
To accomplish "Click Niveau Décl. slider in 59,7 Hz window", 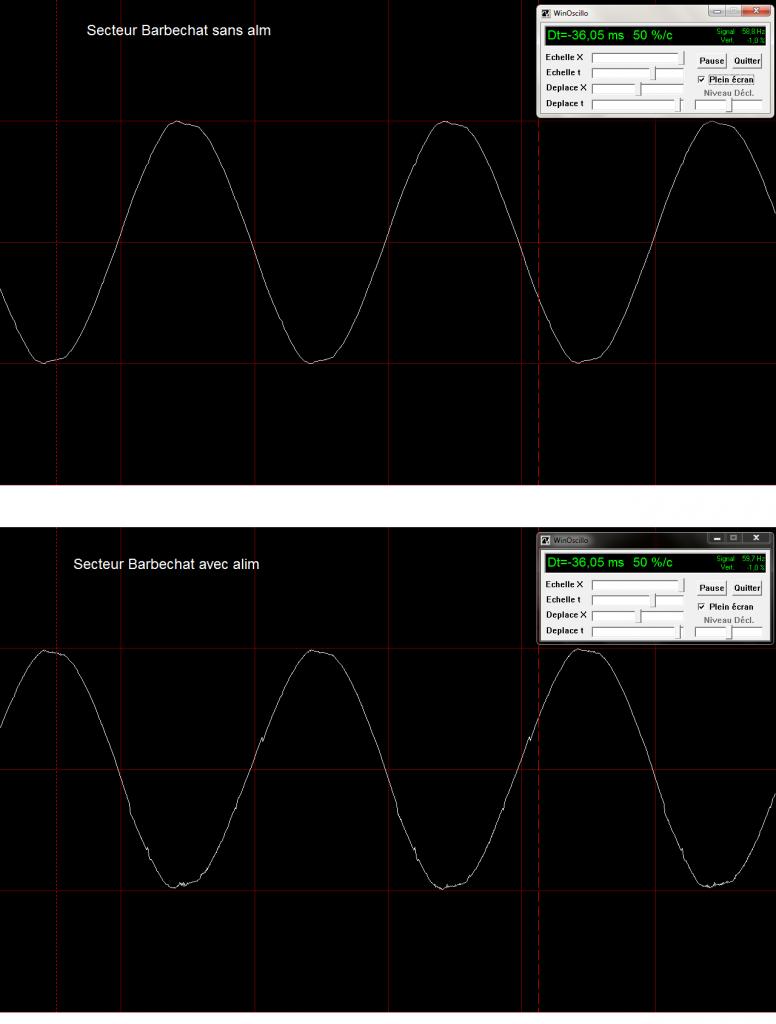I will (729, 632).
